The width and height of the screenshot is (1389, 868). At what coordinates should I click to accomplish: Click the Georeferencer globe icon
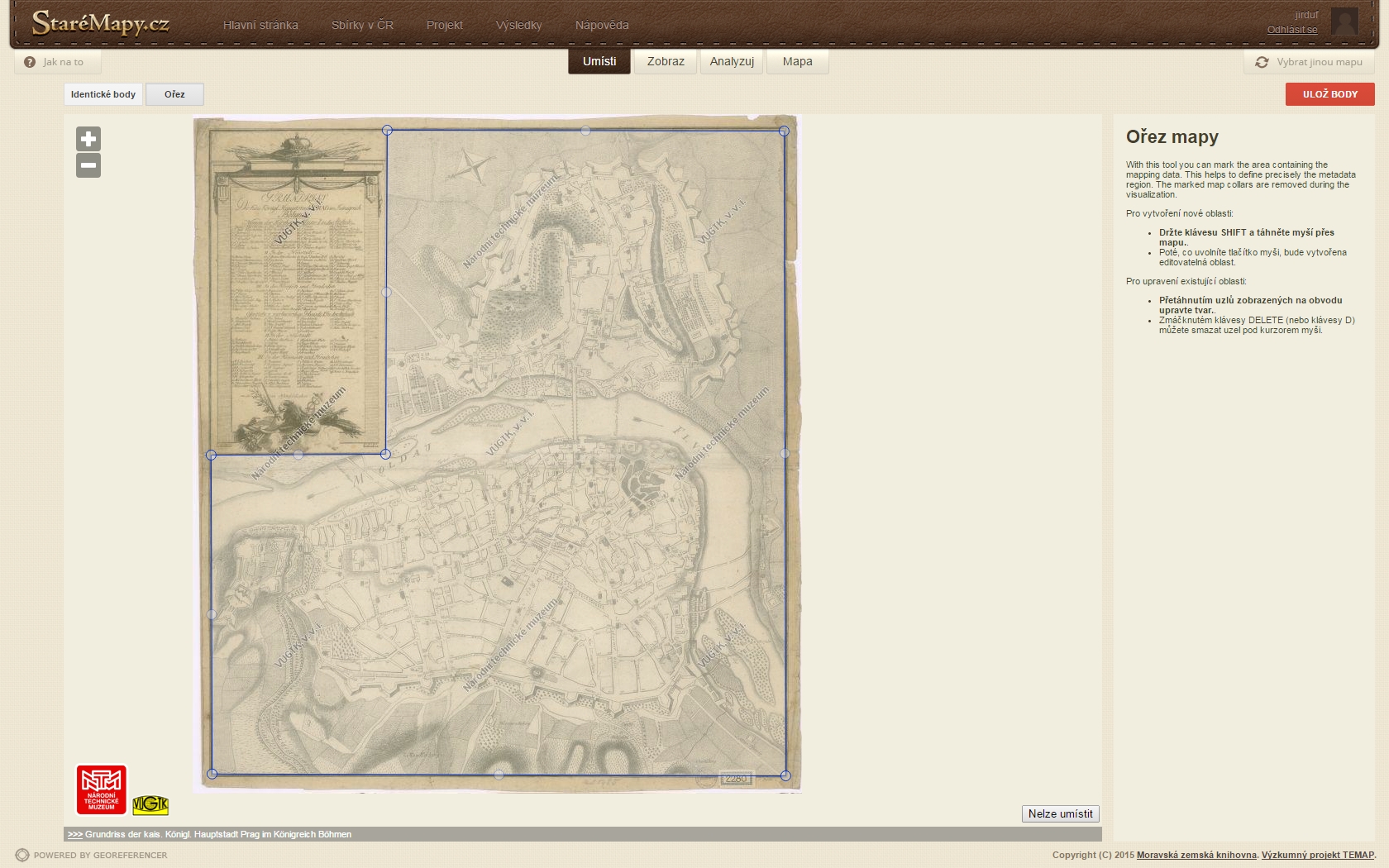pyautogui.click(x=22, y=855)
